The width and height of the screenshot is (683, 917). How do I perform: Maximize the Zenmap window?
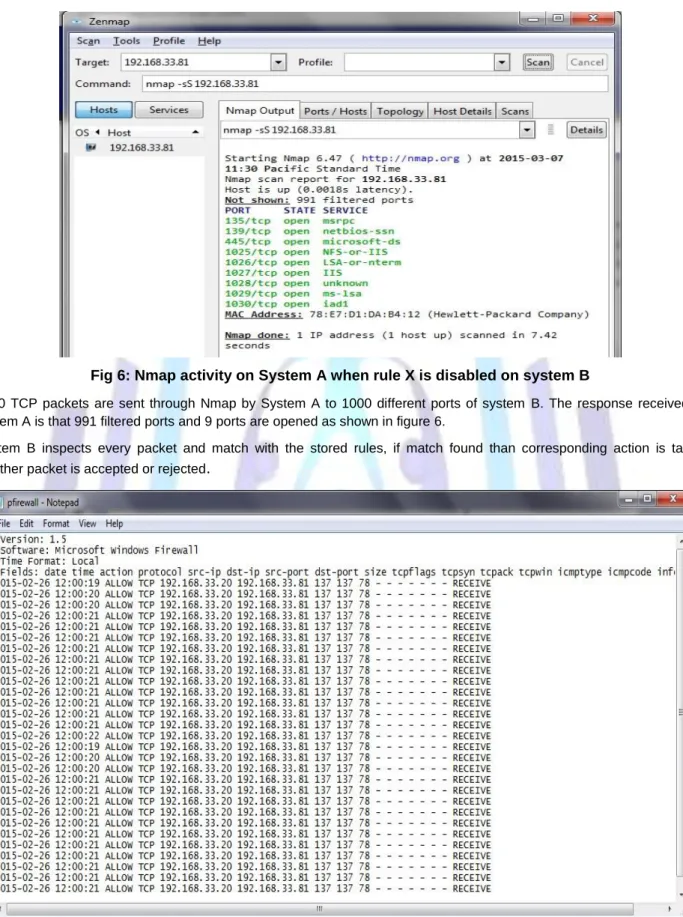tap(558, 19)
